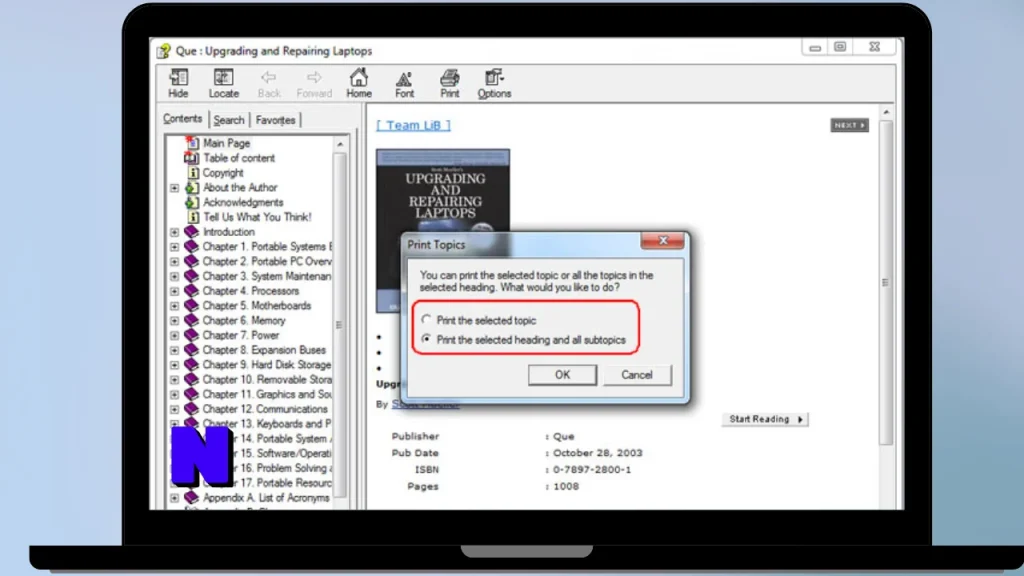Click the Main Page topic icon
Viewport: 1024px width, 576px height.
pyautogui.click(x=191, y=142)
